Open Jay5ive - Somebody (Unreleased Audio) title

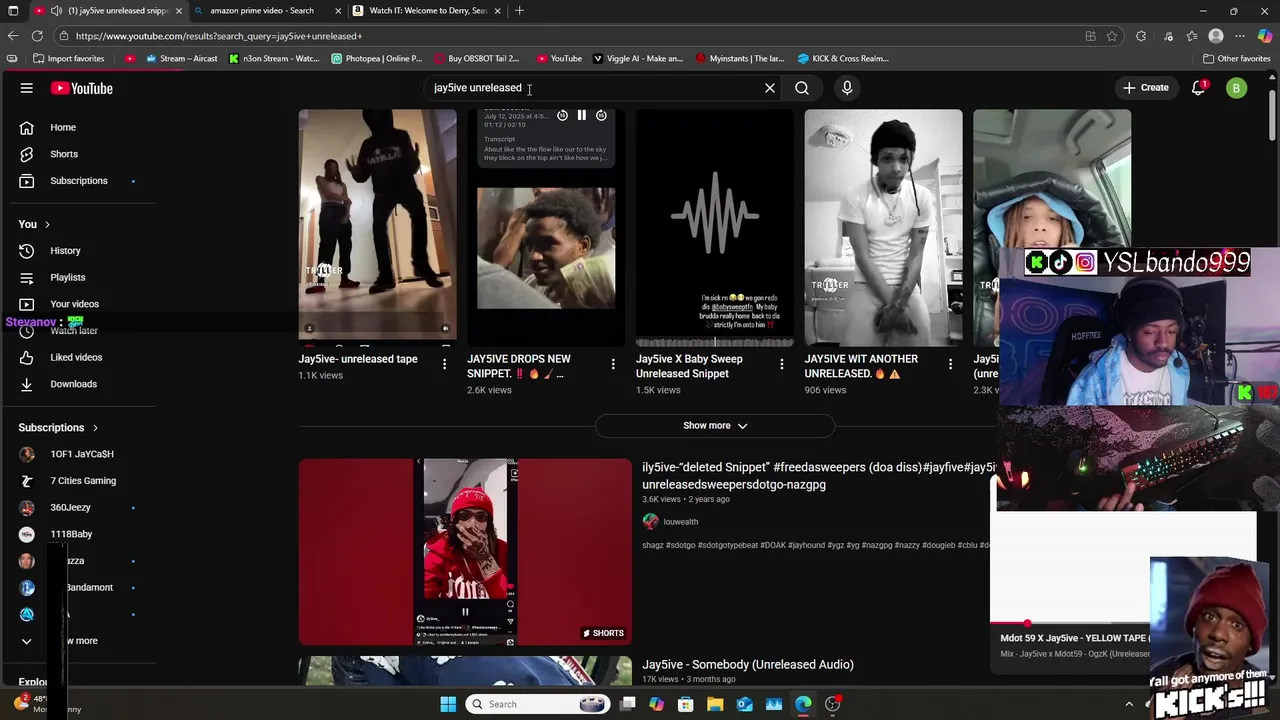748,664
